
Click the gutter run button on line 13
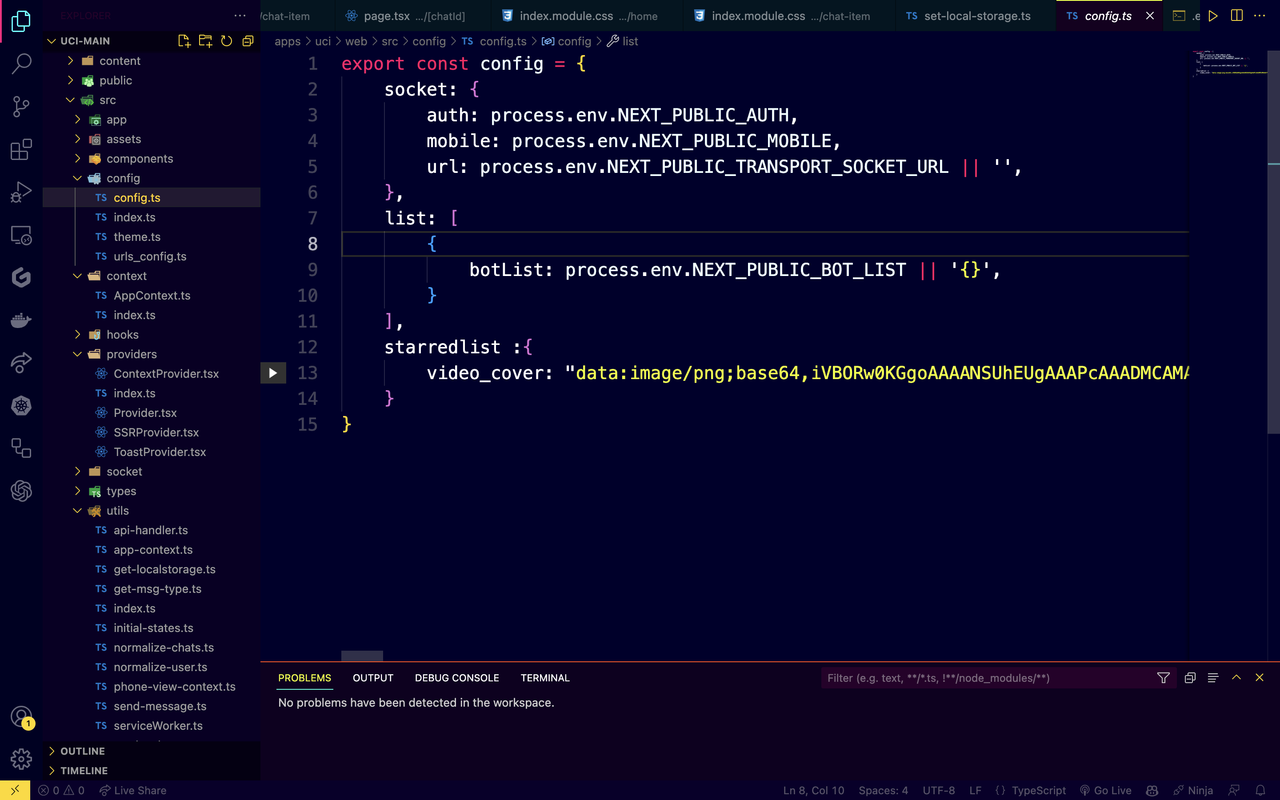273,373
